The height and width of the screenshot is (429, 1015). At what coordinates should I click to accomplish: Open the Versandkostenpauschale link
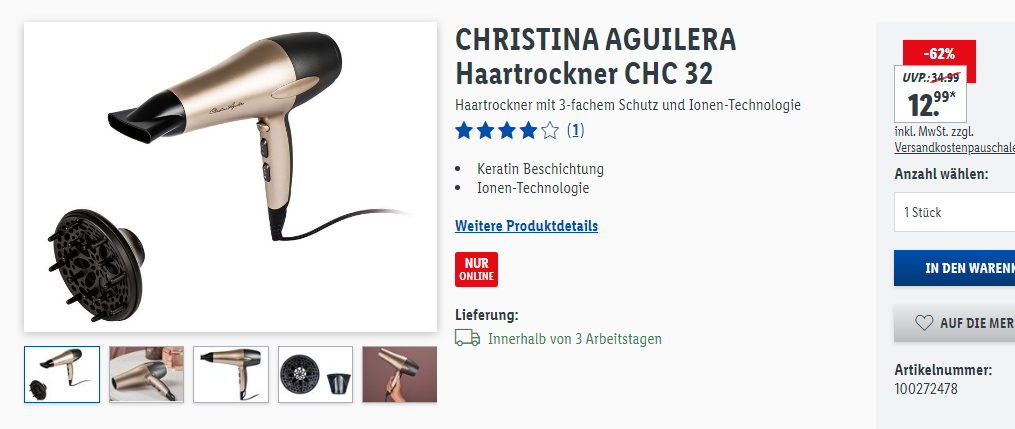coord(955,148)
